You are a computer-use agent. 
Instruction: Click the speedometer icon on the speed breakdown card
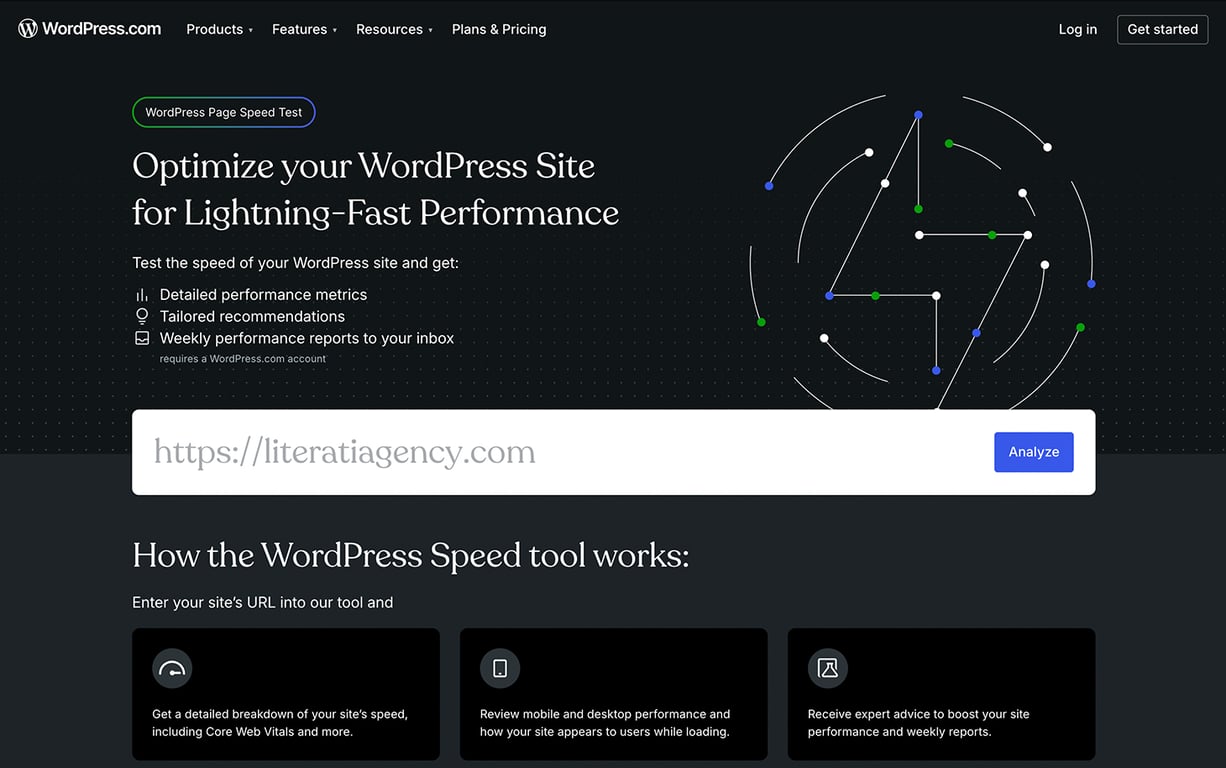point(171,668)
